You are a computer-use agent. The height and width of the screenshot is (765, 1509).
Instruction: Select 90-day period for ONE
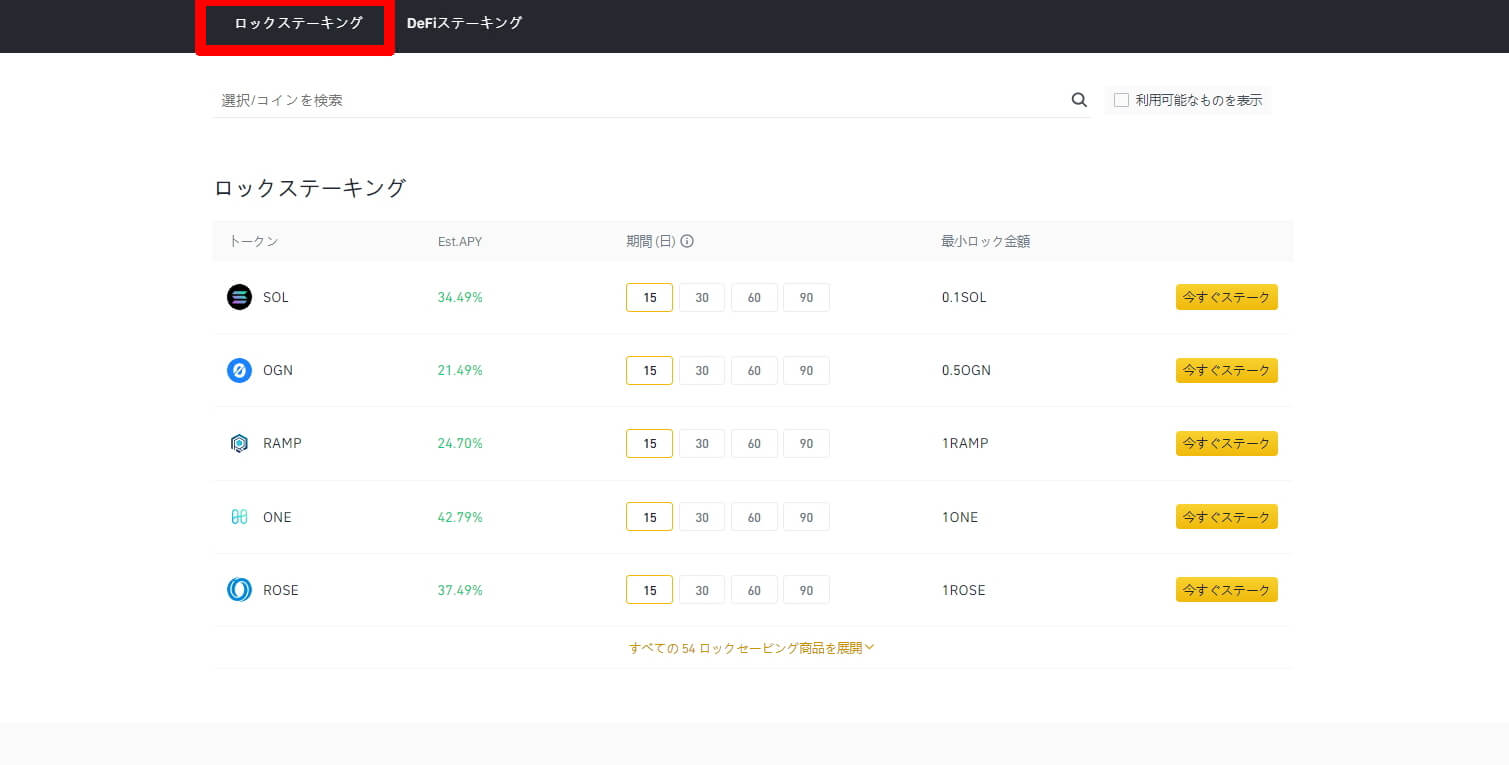[x=806, y=517]
